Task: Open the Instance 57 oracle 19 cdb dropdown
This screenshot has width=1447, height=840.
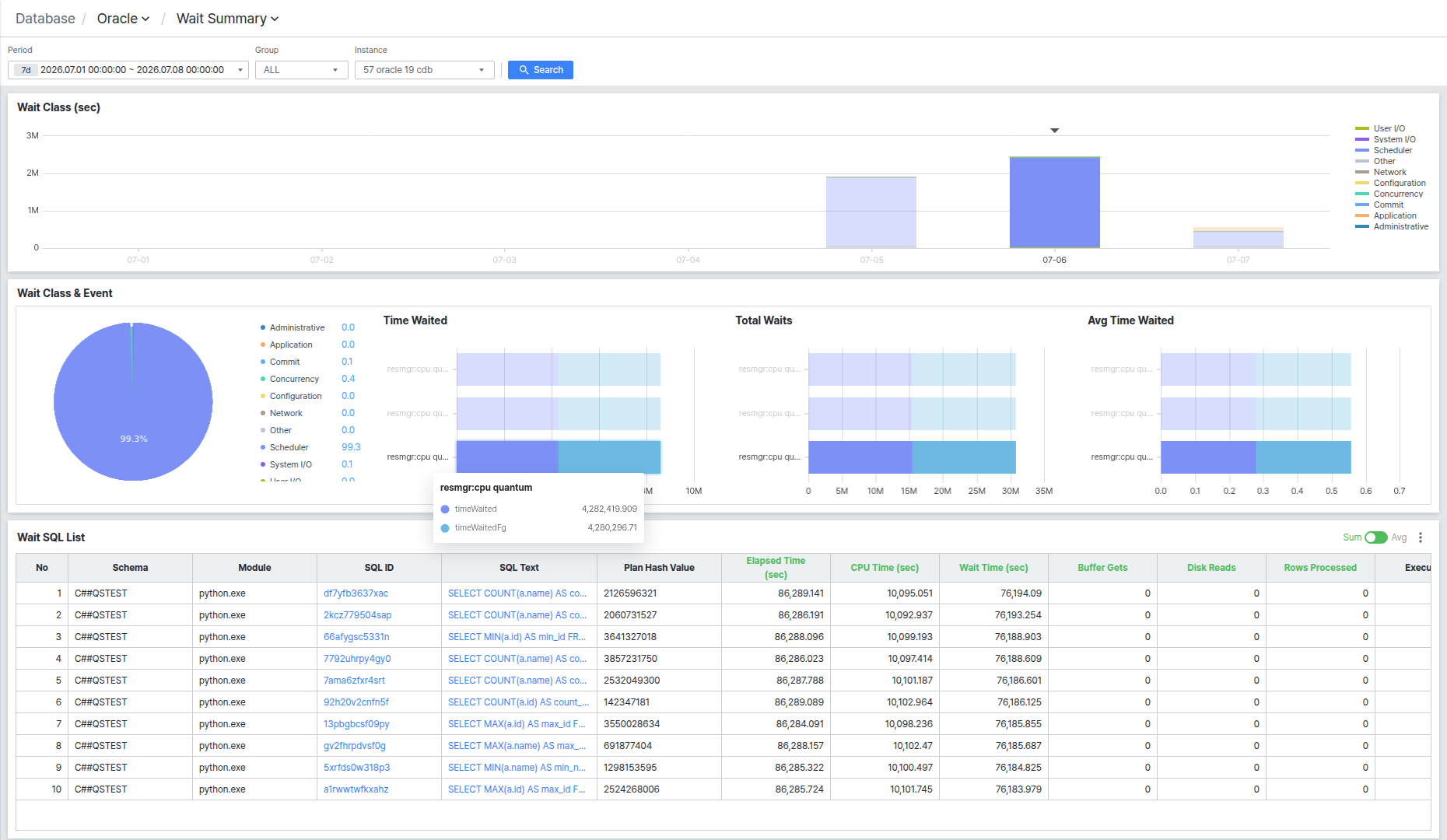Action: (425, 70)
